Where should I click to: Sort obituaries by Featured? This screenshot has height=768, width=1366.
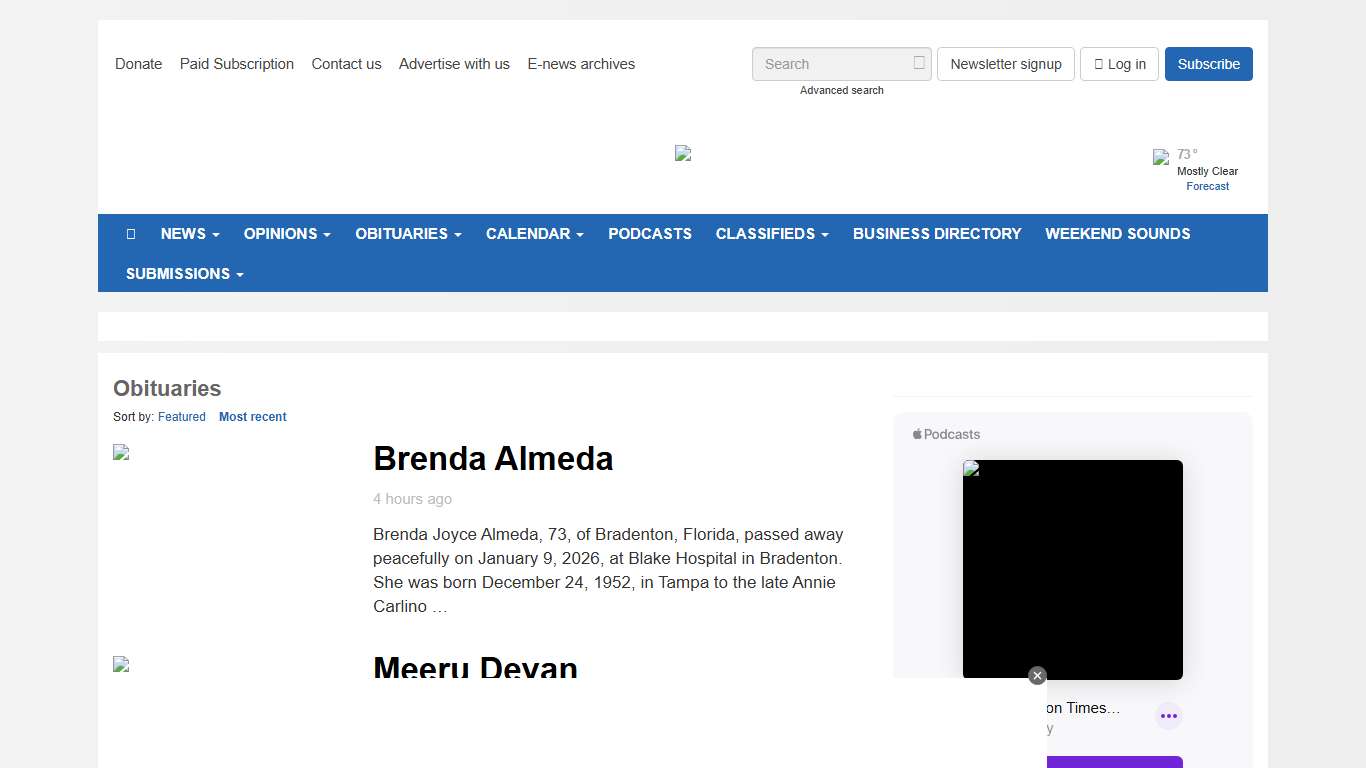(x=182, y=417)
